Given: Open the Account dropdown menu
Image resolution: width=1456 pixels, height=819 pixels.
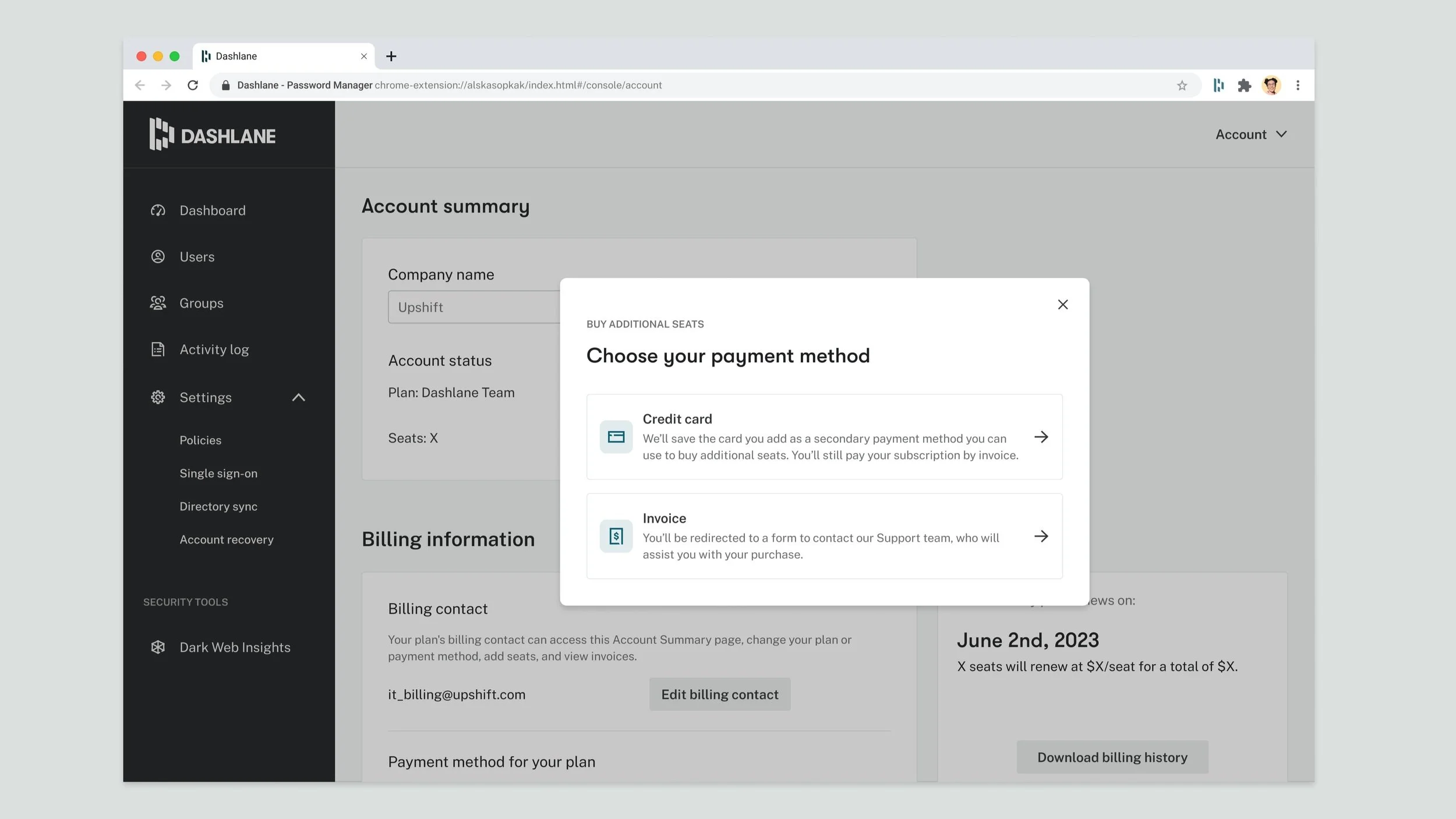Looking at the screenshot, I should pyautogui.click(x=1250, y=135).
